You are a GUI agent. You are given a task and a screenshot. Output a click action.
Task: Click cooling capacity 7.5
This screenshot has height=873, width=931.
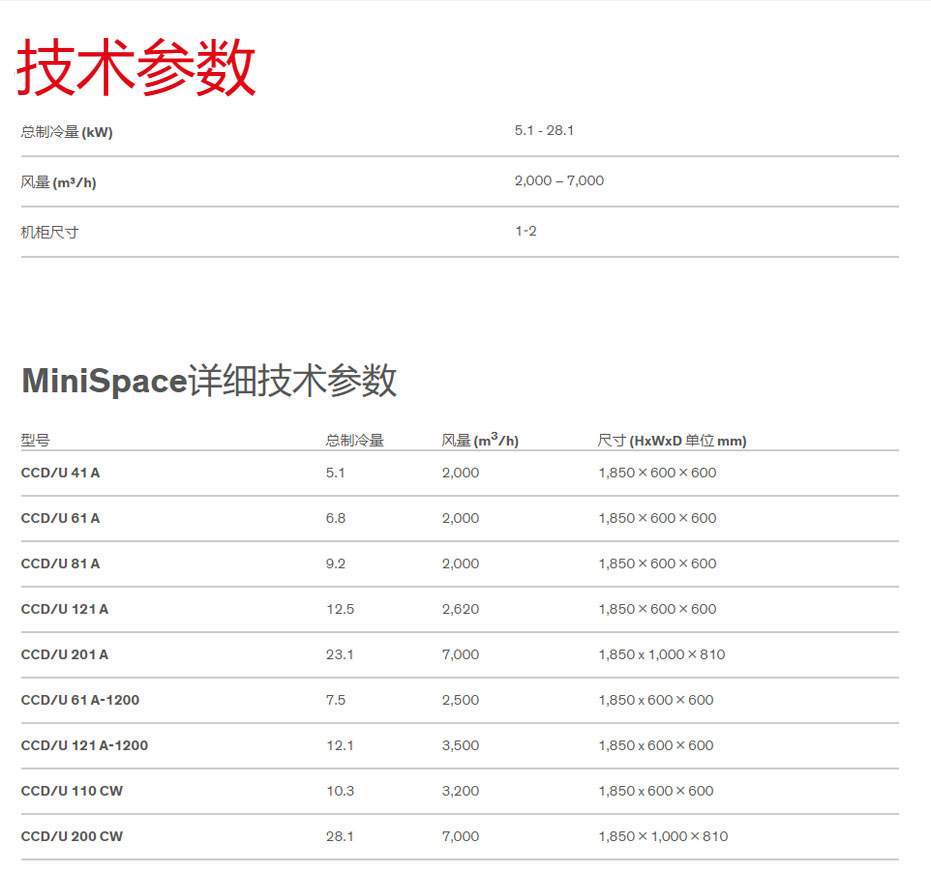[335, 700]
